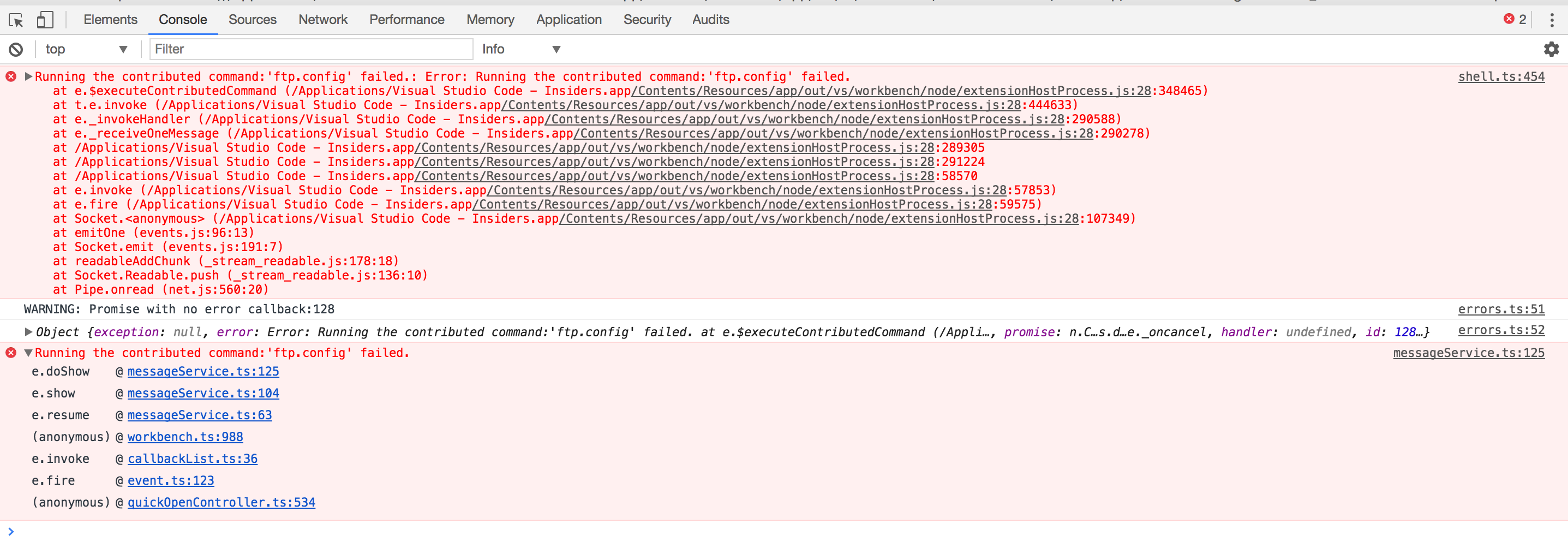Open errors.ts:52 source link
The image size is (1568, 547).
1501,330
